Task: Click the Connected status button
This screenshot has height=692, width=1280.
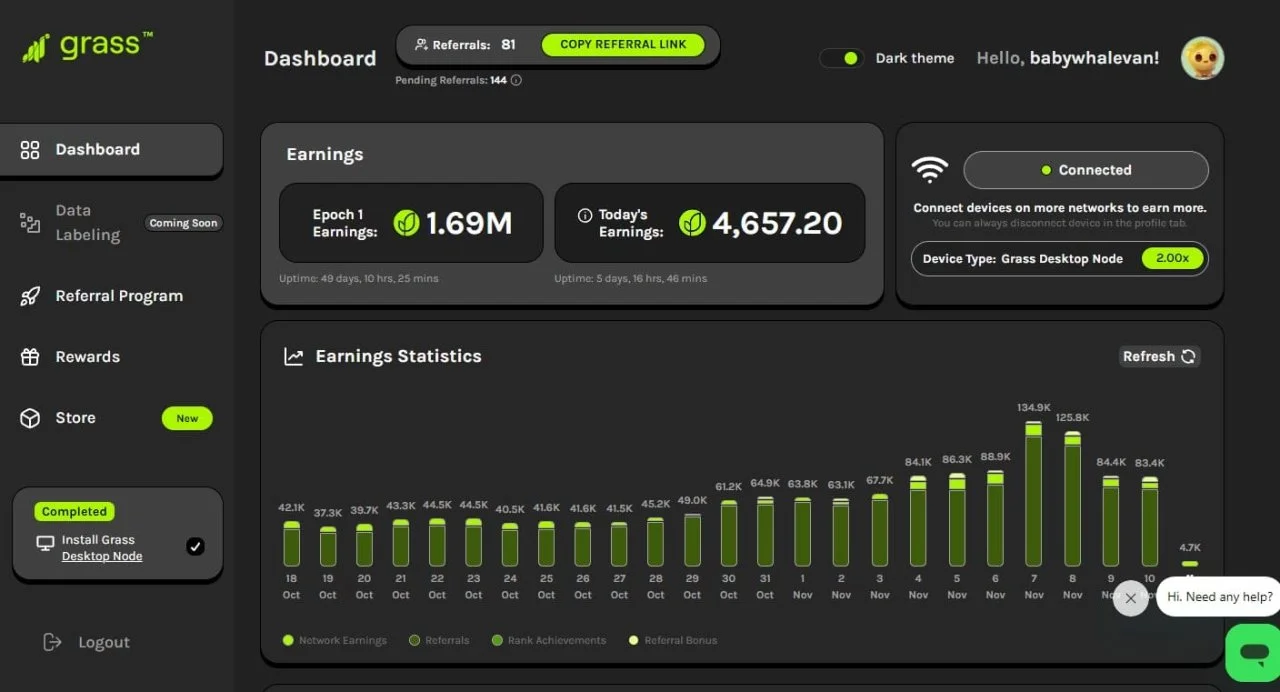Action: tap(1086, 170)
